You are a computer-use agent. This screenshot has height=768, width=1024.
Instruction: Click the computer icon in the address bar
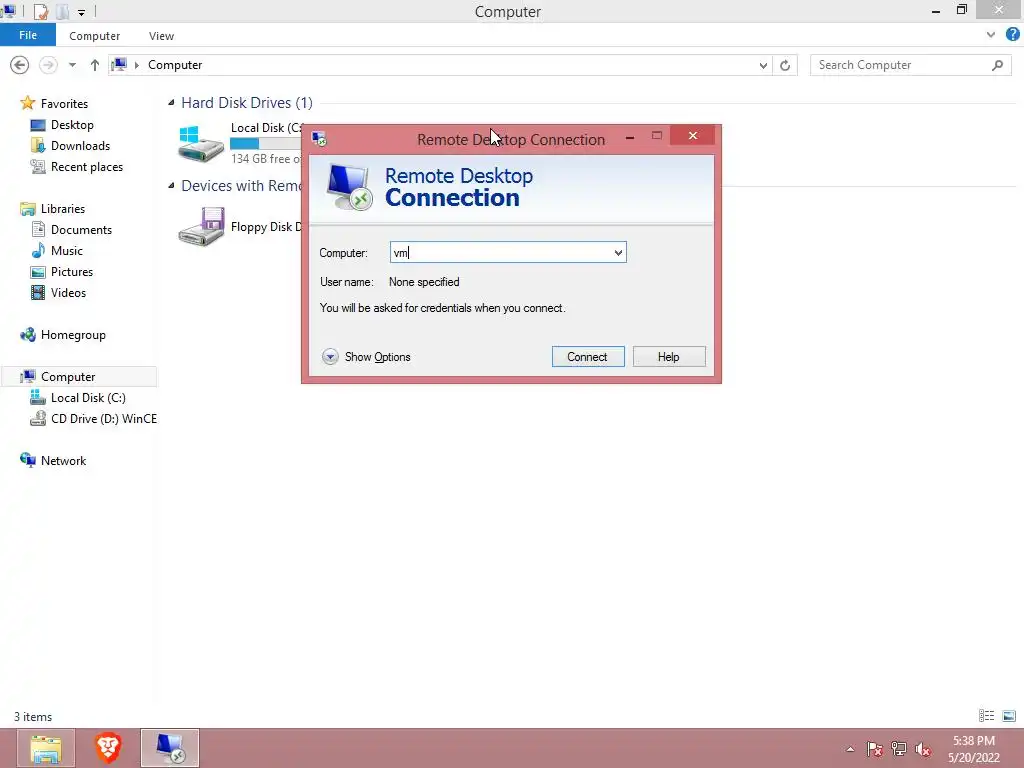tap(120, 65)
